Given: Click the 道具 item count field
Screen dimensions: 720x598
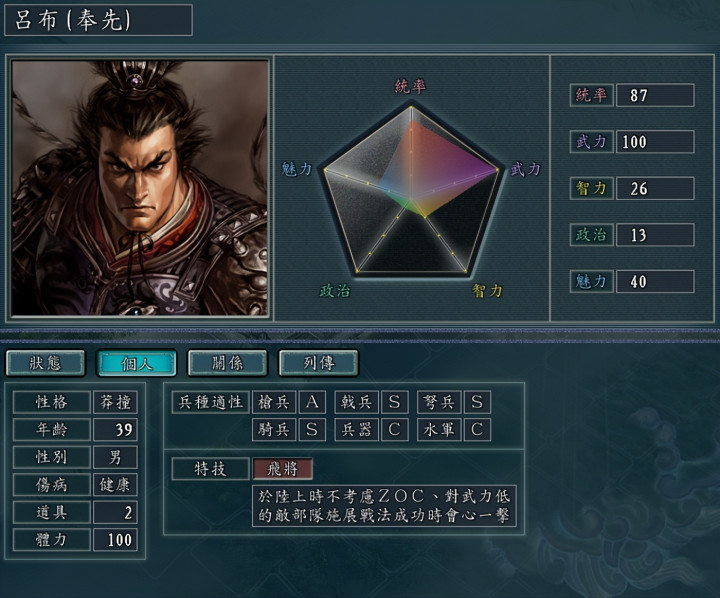Looking at the screenshot, I should tap(115, 512).
